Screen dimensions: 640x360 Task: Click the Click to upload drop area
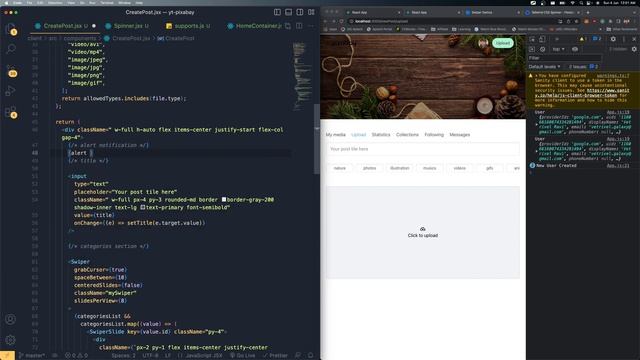pyautogui.click(x=423, y=232)
